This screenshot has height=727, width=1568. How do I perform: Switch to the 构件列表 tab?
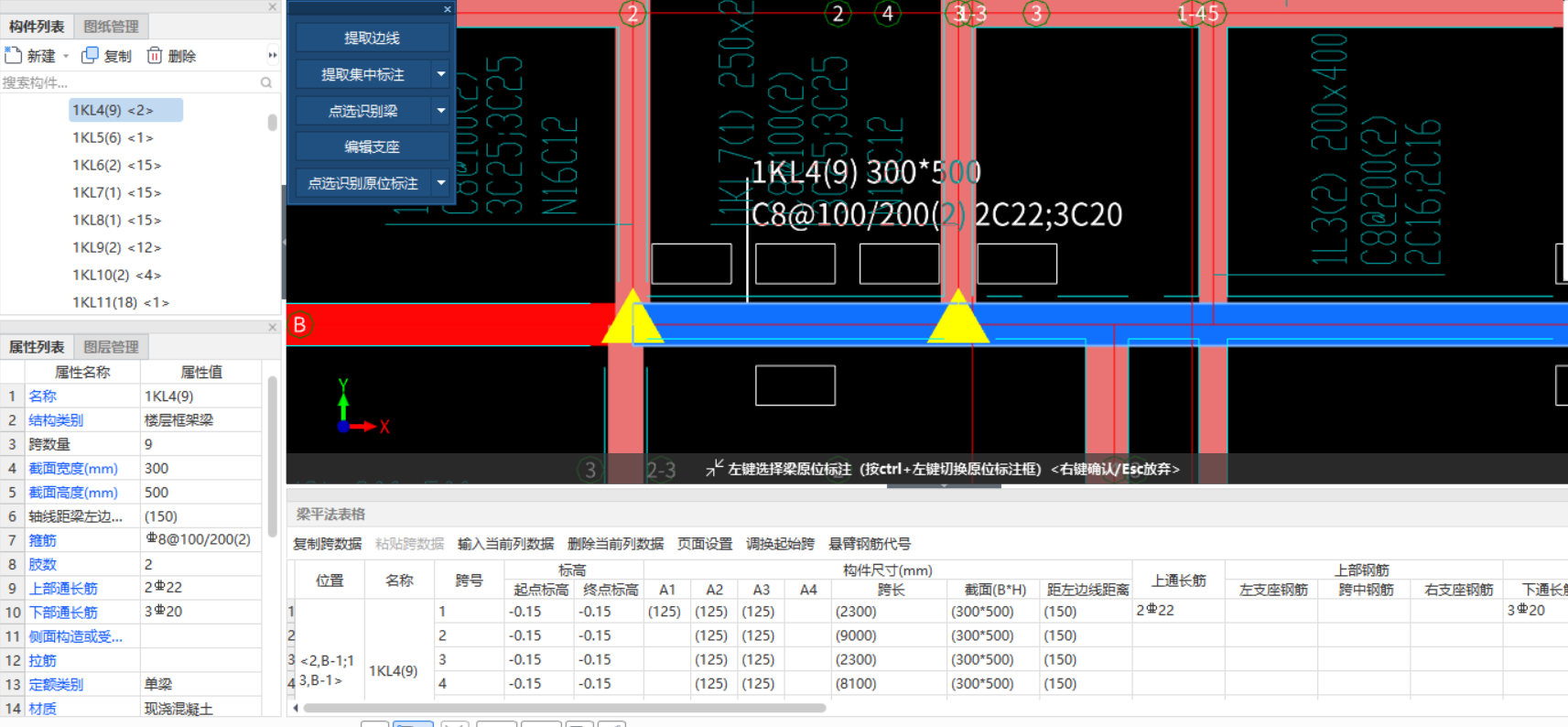click(x=37, y=27)
